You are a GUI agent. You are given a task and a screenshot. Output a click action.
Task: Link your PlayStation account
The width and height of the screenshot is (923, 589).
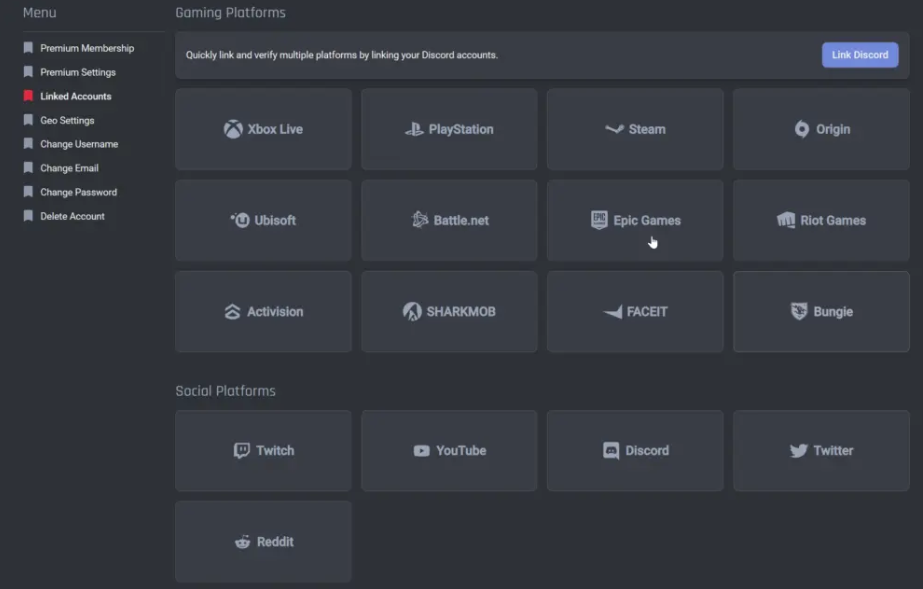tap(449, 129)
